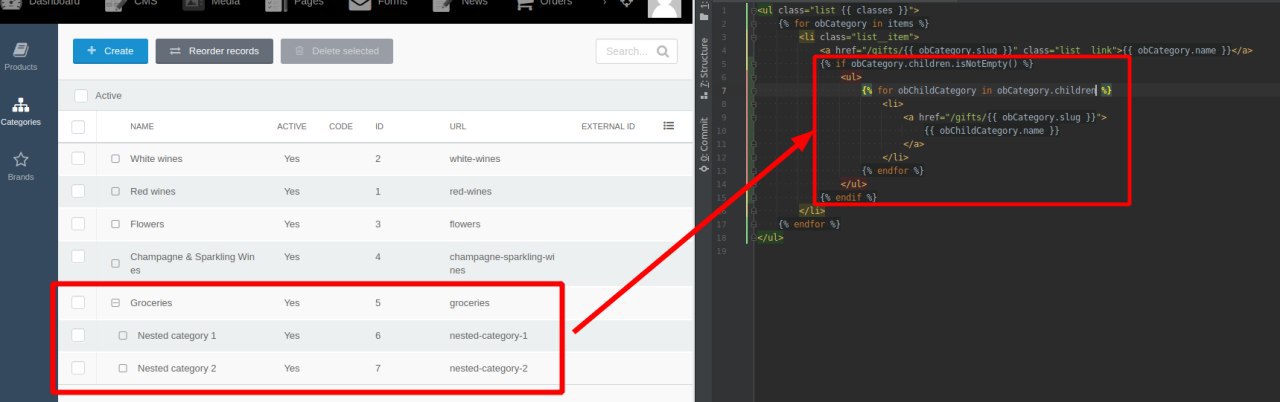
Task: Open the Flowers category record
Action: pos(147,224)
